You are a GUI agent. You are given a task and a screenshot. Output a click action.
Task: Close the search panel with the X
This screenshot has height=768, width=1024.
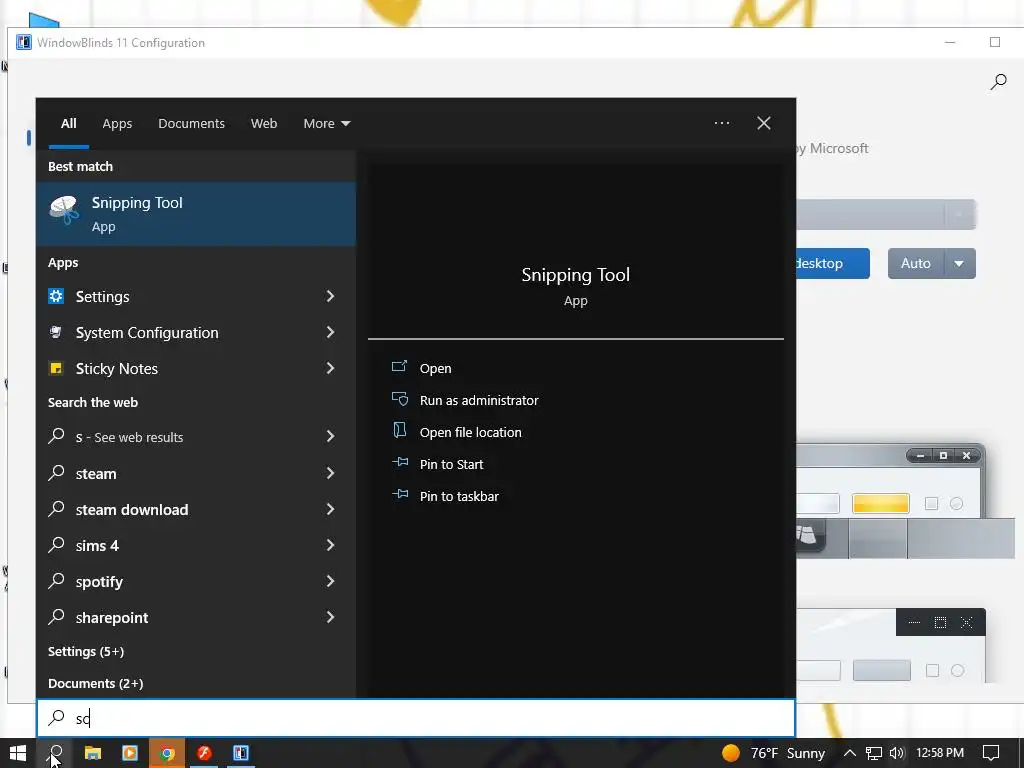[x=763, y=123]
